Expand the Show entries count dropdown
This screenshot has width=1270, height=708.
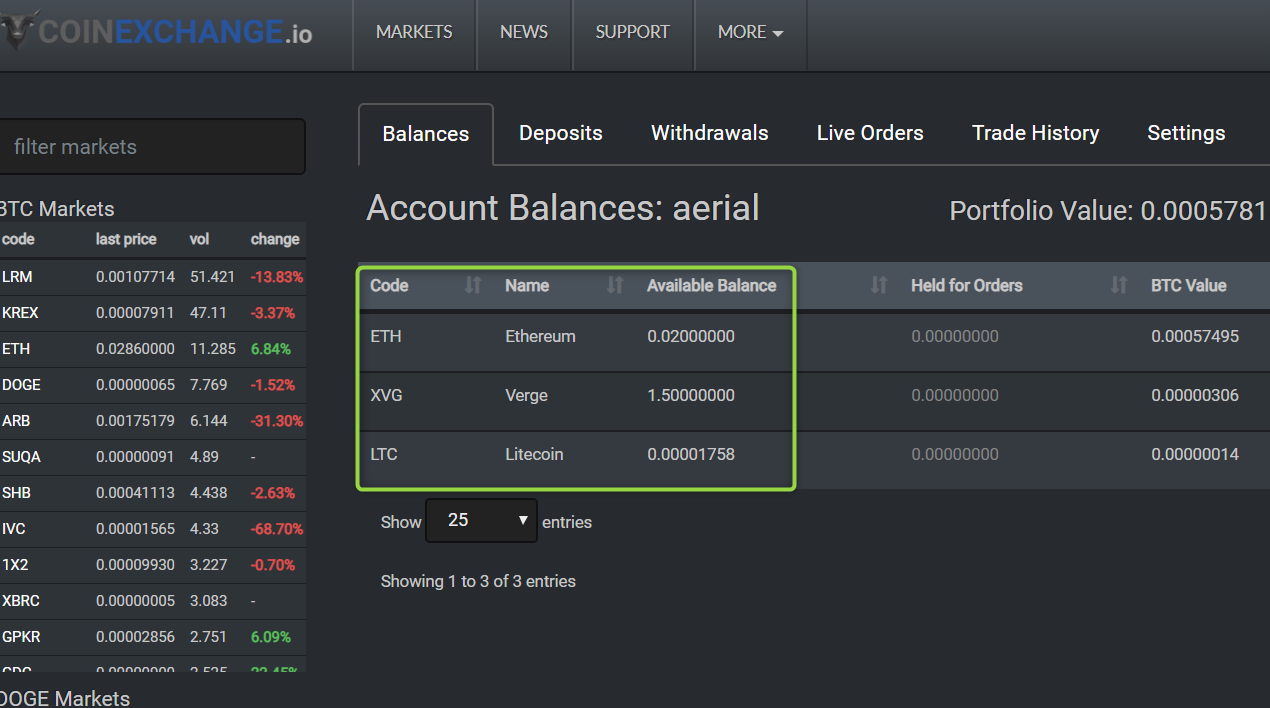481,521
